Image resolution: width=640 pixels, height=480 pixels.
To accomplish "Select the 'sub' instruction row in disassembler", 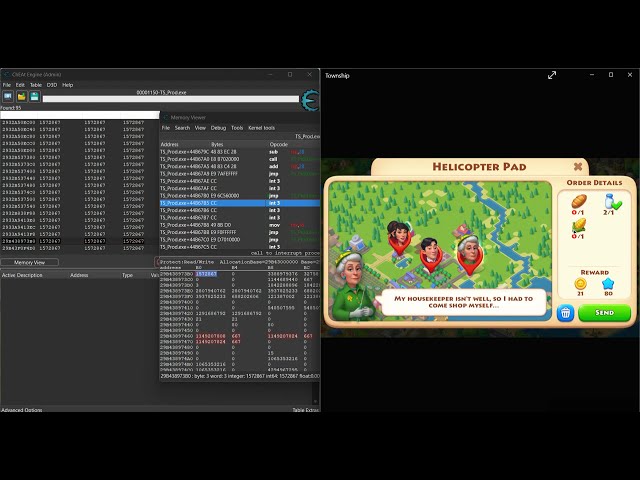I will click(240, 152).
